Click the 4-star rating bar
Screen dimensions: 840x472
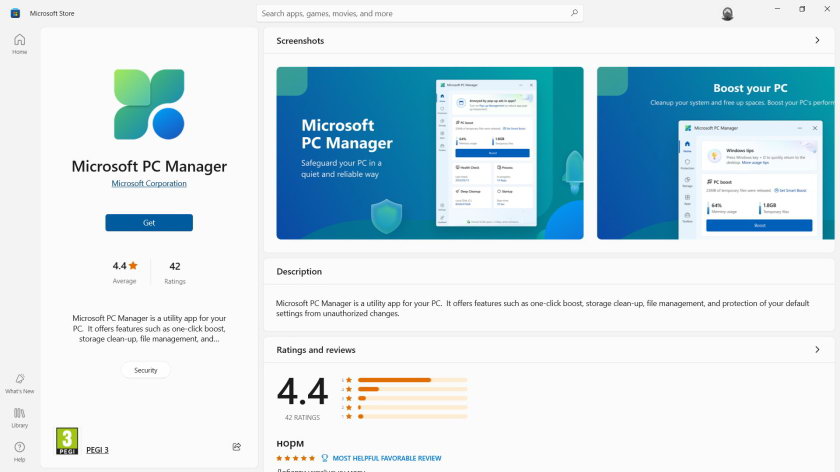412,389
